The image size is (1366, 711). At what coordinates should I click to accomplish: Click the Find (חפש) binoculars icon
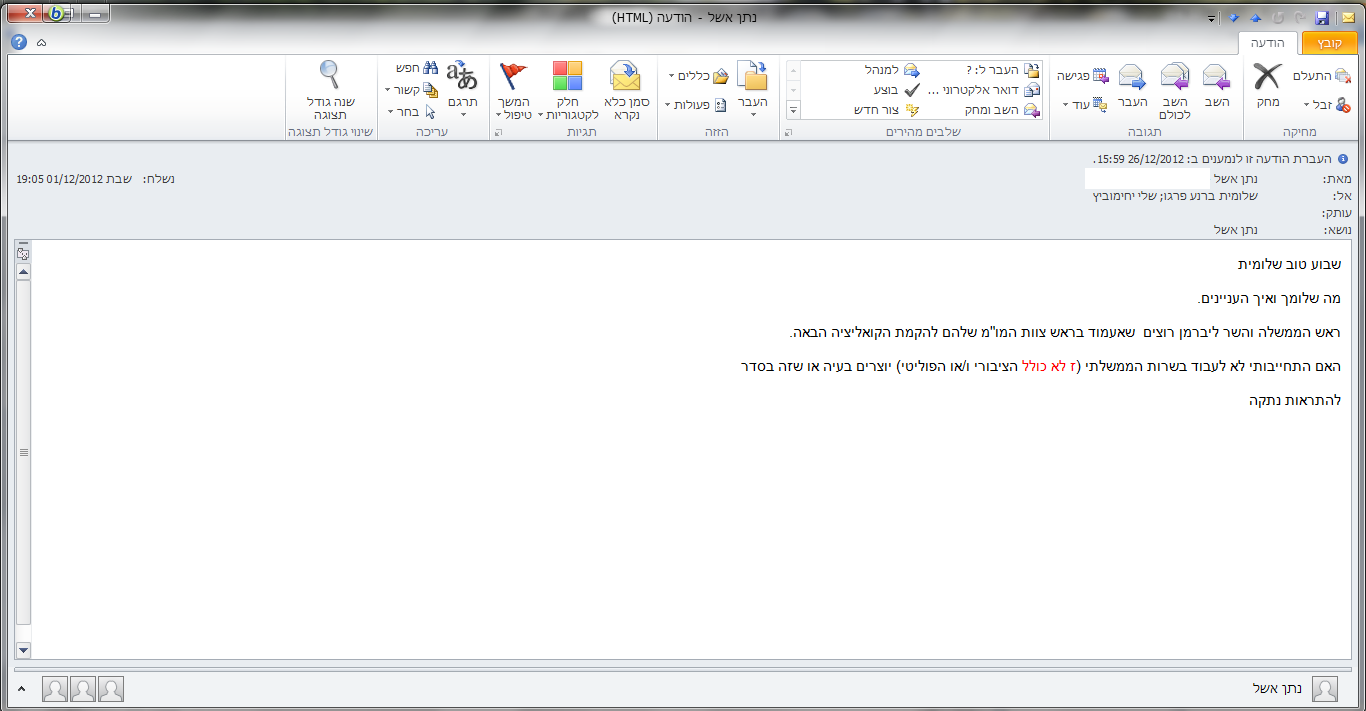[430, 67]
